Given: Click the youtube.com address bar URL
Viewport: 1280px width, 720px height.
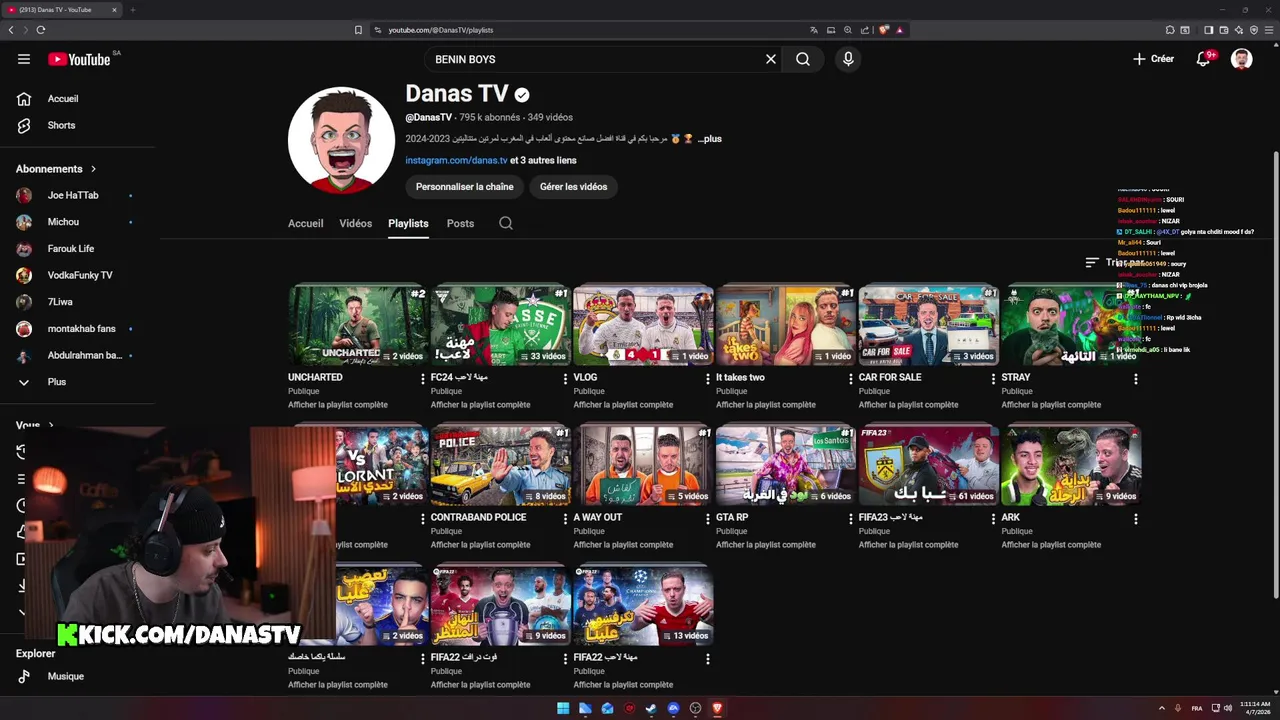Looking at the screenshot, I should click(441, 30).
